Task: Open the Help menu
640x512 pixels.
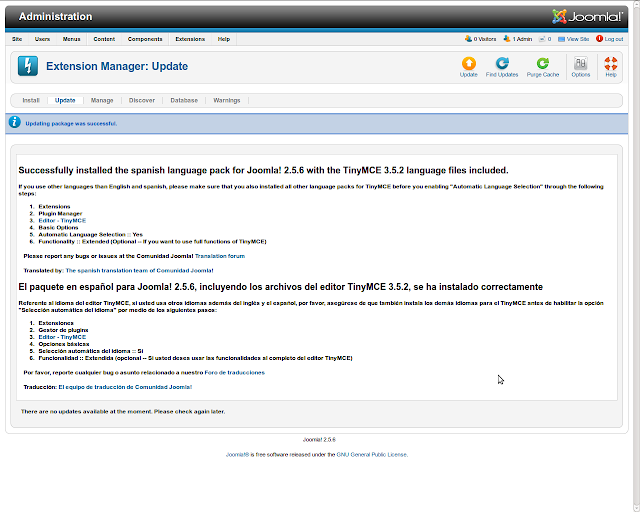Action: pos(224,39)
